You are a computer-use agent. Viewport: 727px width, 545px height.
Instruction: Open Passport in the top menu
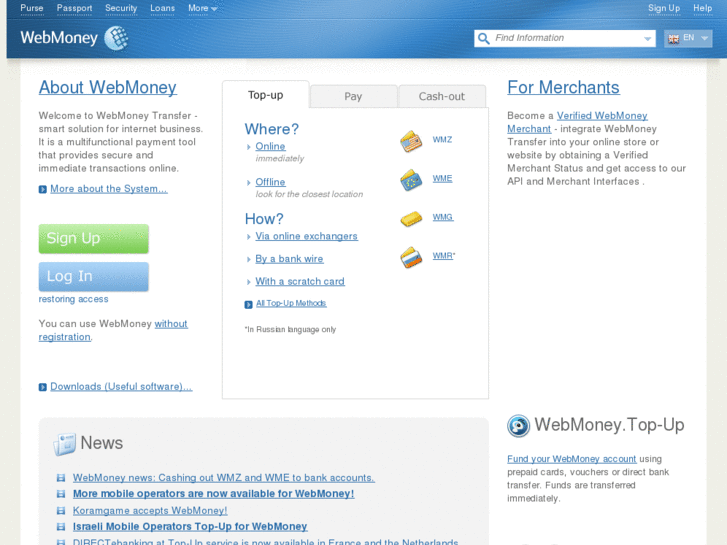point(74,8)
